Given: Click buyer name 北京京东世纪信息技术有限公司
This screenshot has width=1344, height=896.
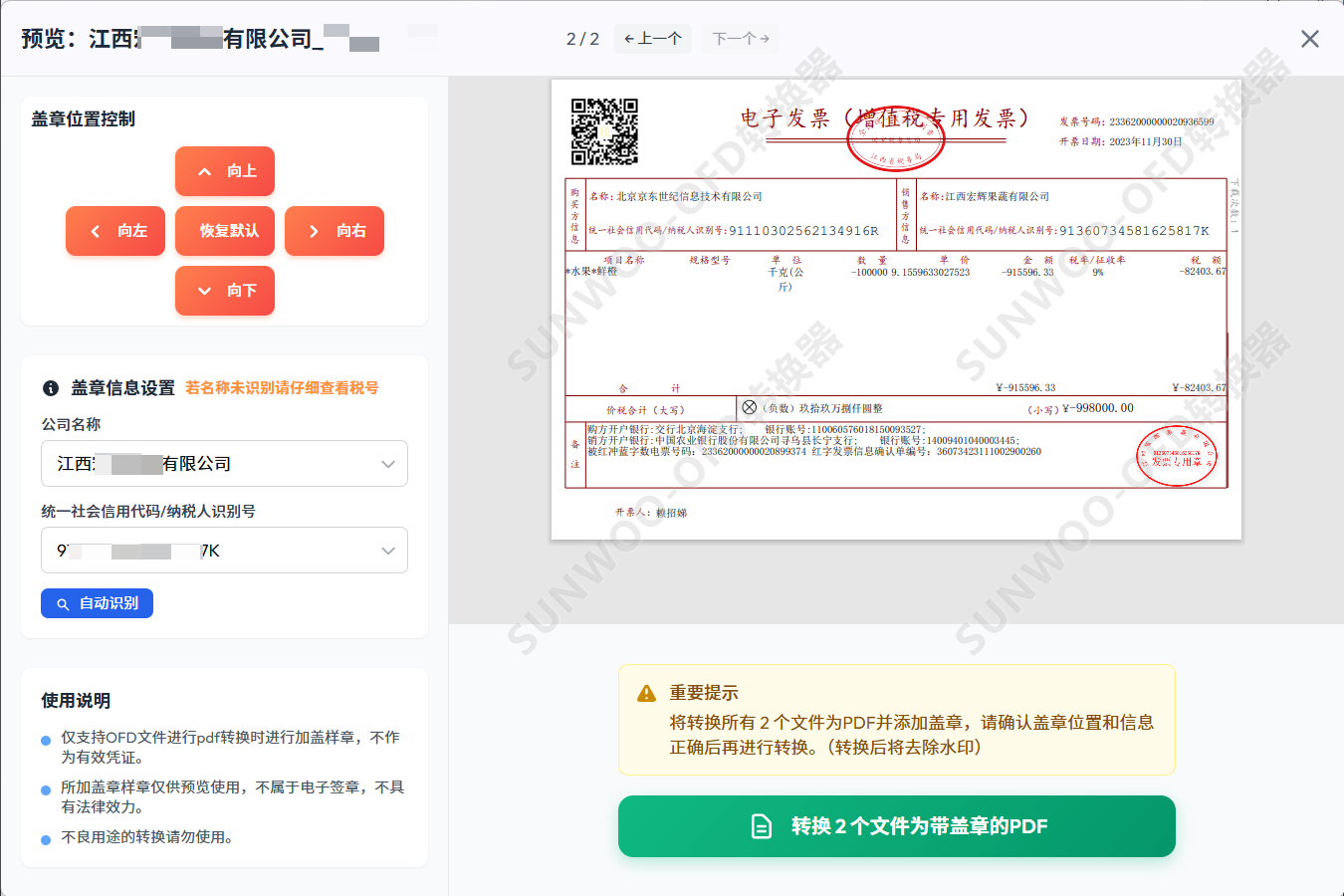Looking at the screenshot, I should 689,197.
